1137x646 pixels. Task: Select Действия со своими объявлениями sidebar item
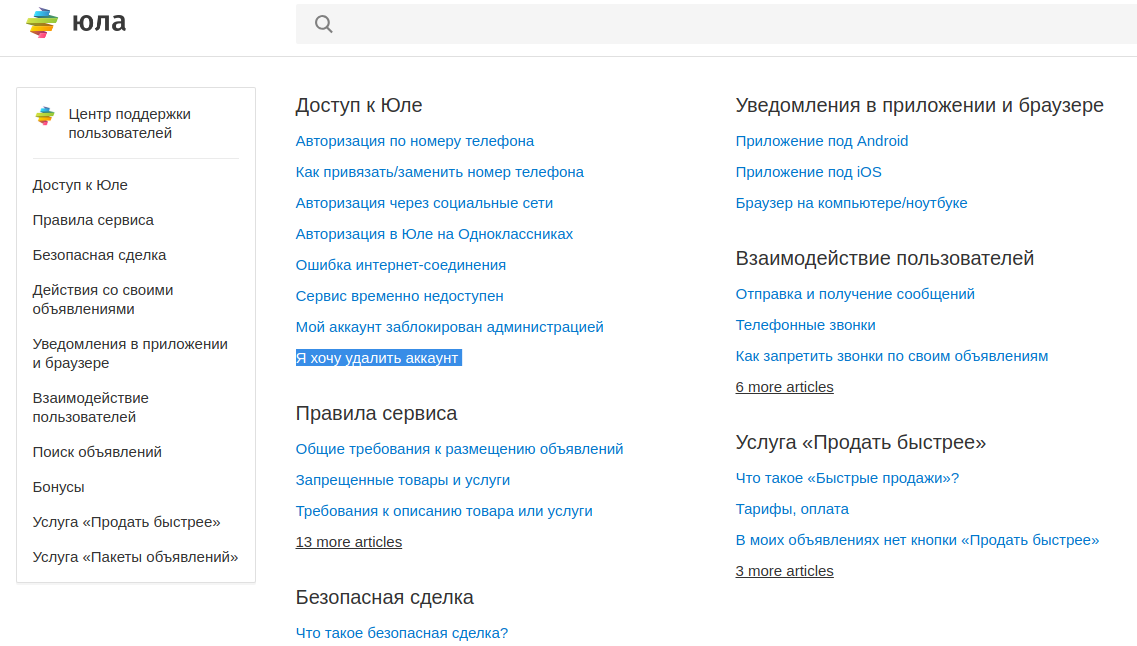103,299
